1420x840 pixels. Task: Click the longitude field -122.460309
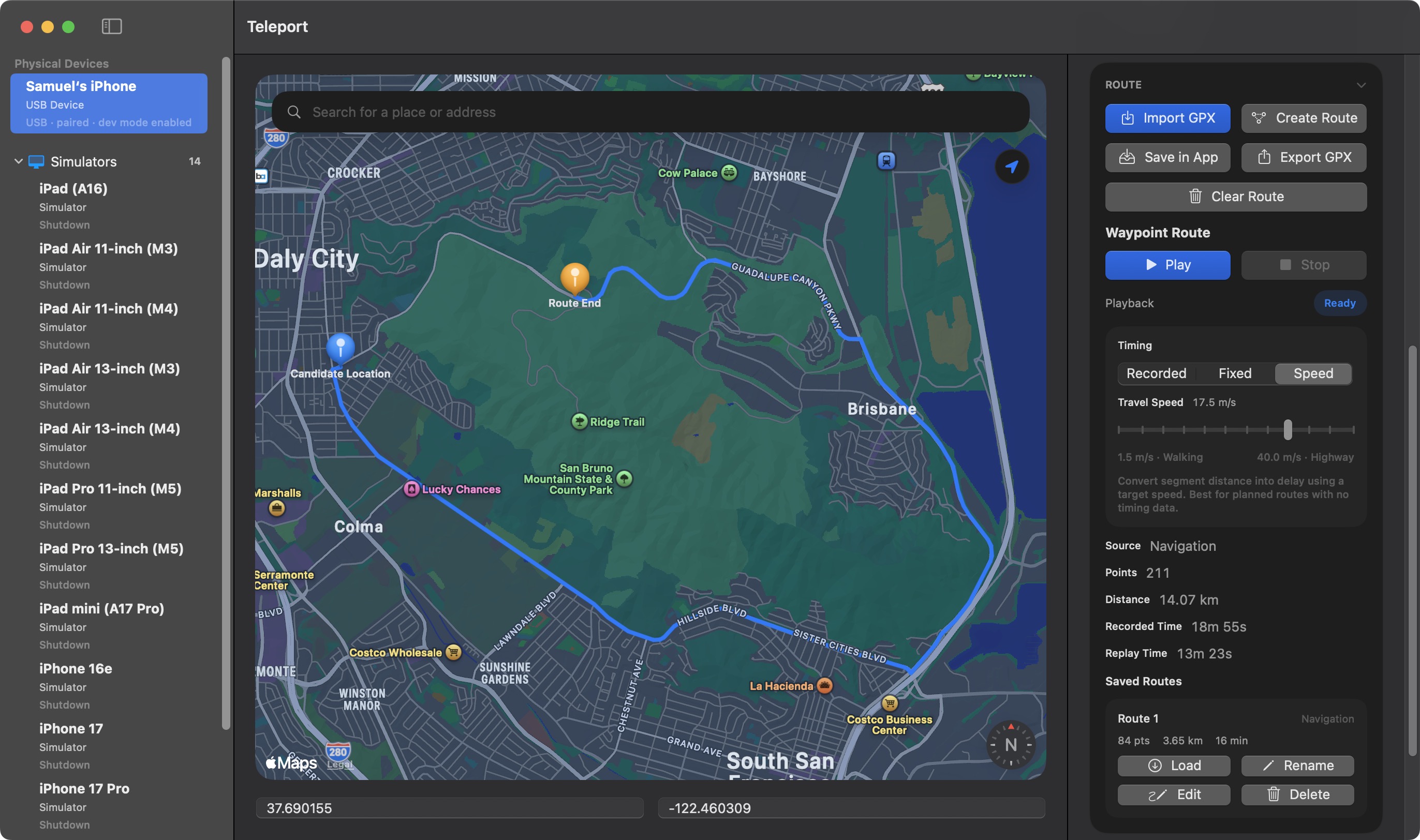(x=851, y=808)
